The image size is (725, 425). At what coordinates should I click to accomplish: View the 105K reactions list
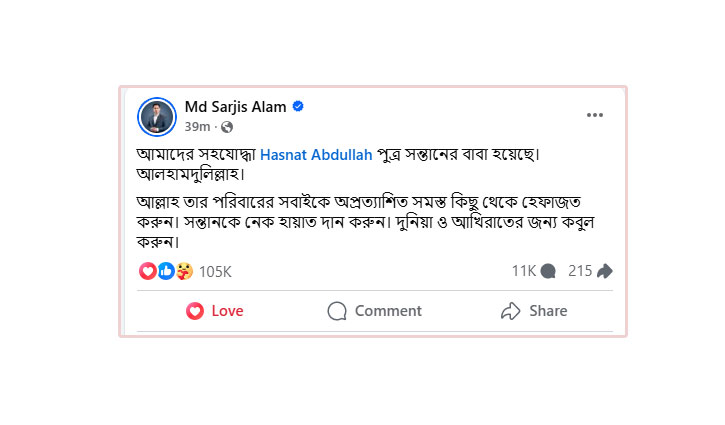point(215,271)
